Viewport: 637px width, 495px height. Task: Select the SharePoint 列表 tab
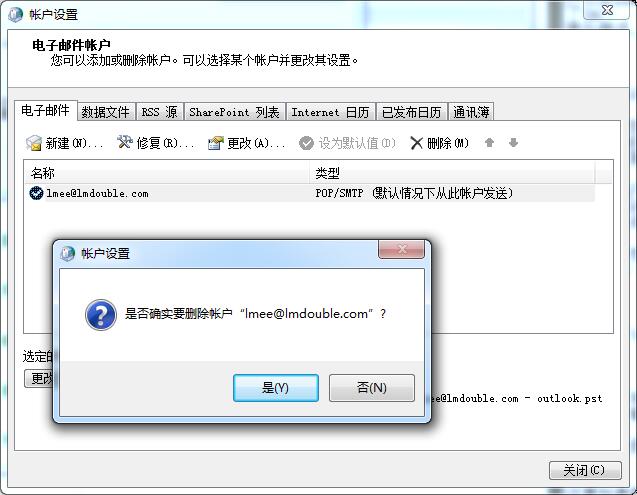pos(234,112)
